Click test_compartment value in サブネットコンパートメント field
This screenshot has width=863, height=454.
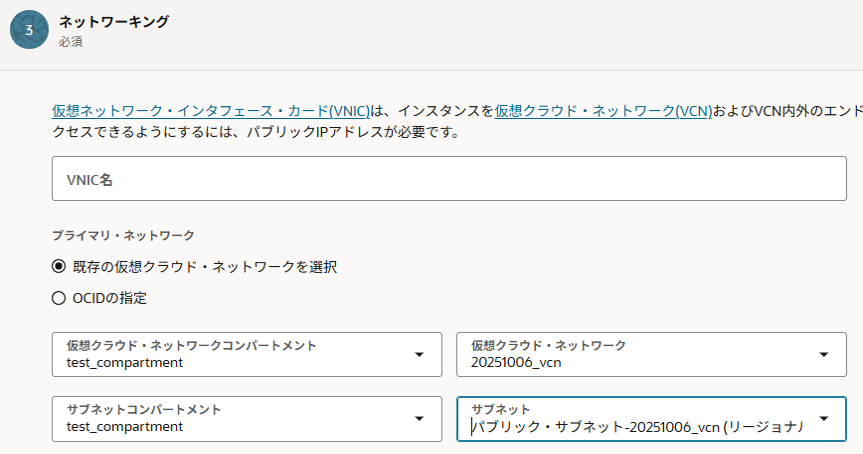[125, 426]
